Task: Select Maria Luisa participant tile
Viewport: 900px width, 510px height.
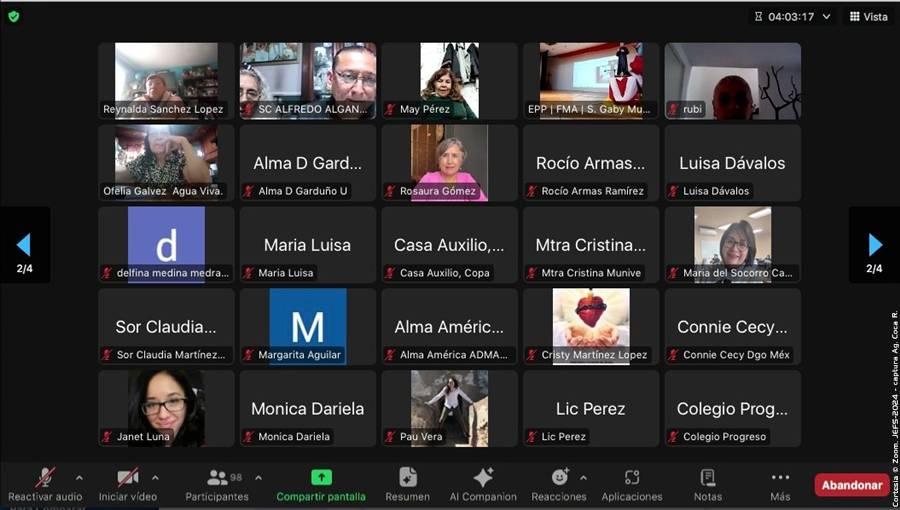Action: pos(308,245)
